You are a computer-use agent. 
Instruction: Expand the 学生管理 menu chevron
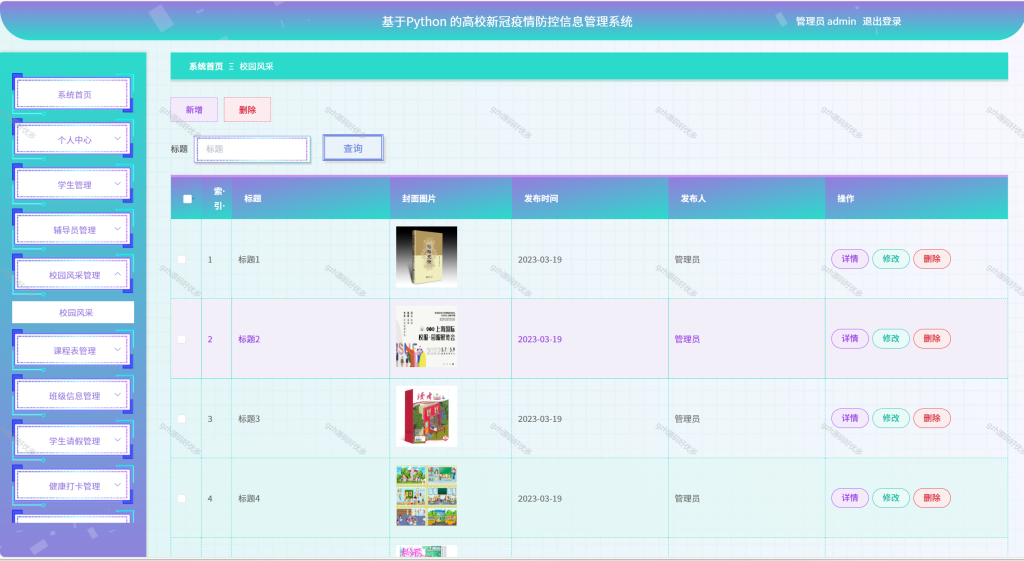coord(118,184)
